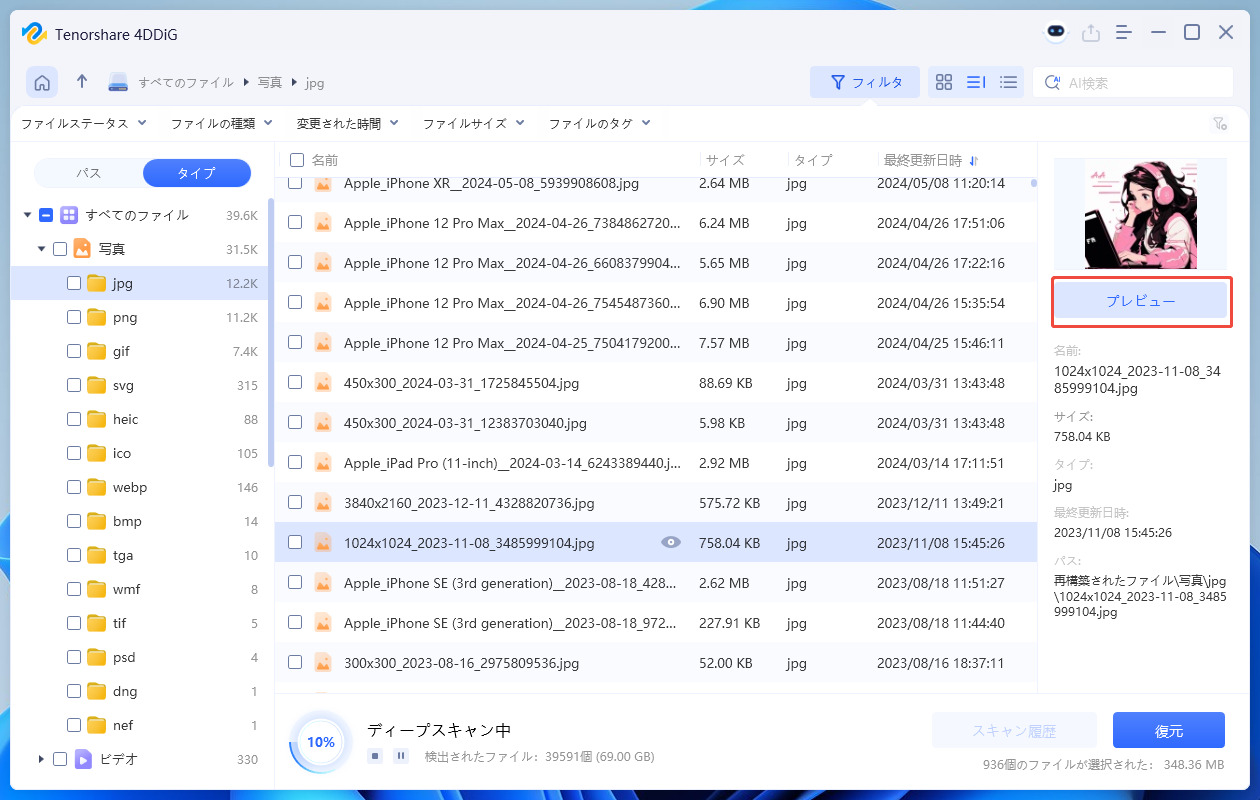This screenshot has height=800, width=1260.
Task: Click the 10% scan progress circle
Action: (320, 742)
